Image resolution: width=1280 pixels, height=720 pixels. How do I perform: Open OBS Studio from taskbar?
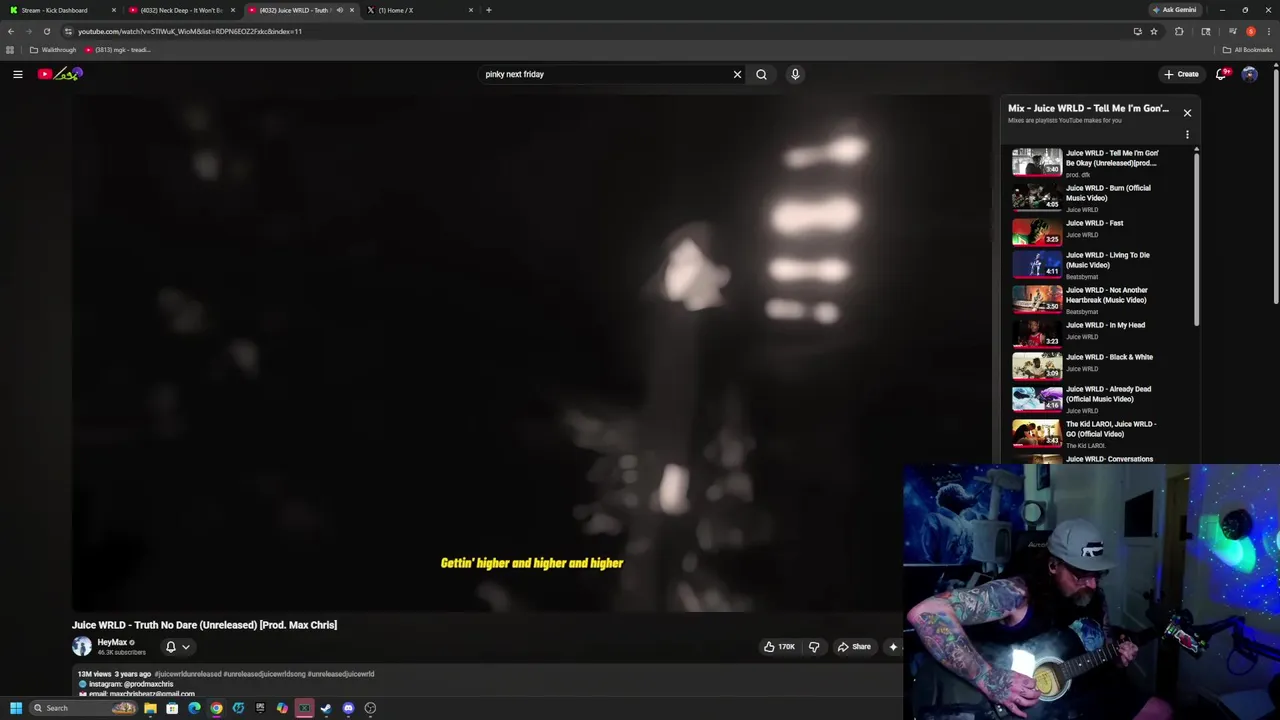tap(370, 708)
